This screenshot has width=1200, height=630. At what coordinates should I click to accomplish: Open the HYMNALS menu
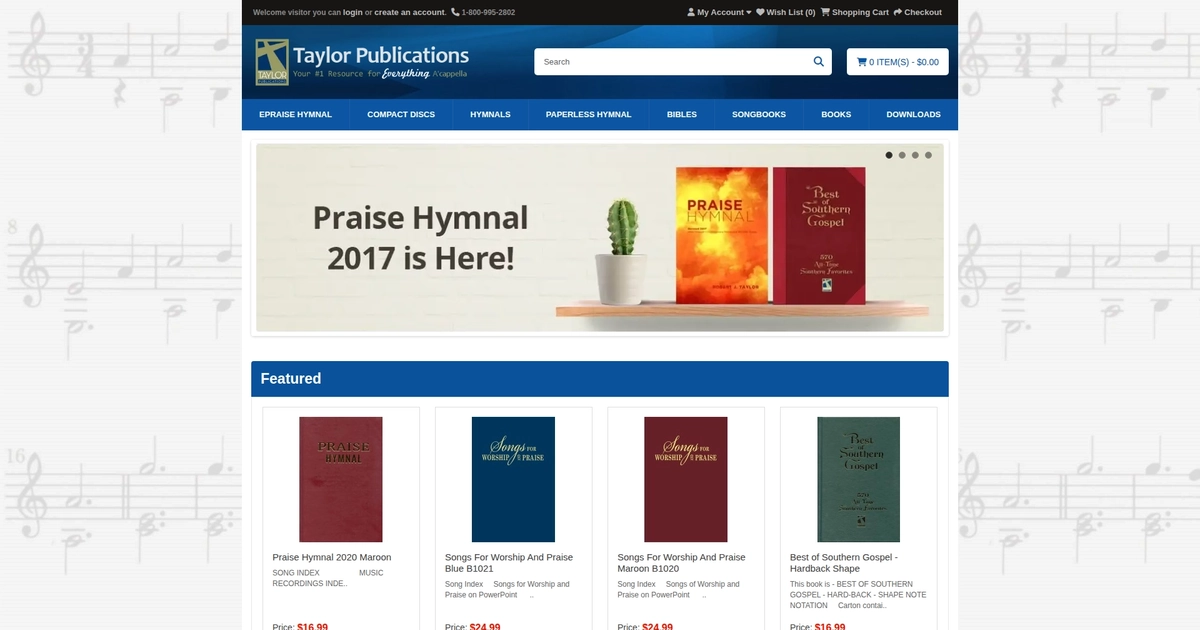click(x=490, y=115)
